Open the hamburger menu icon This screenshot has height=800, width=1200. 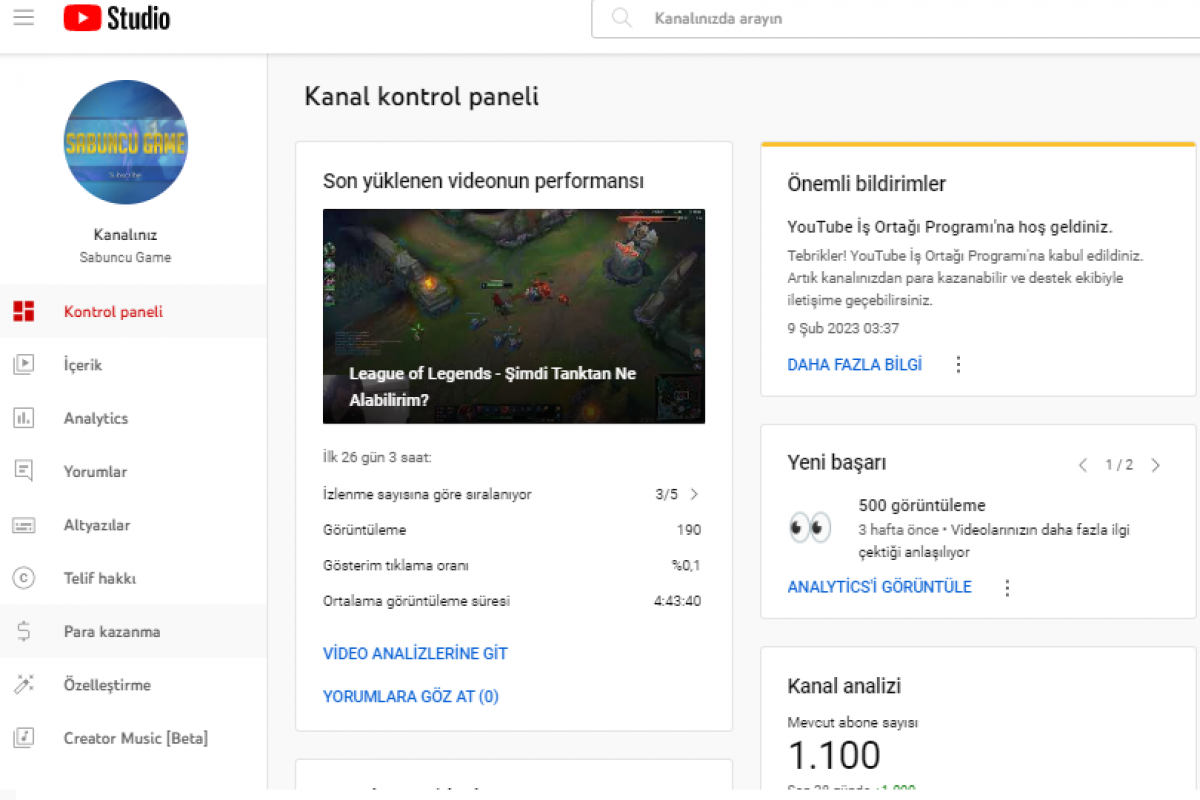(x=24, y=18)
